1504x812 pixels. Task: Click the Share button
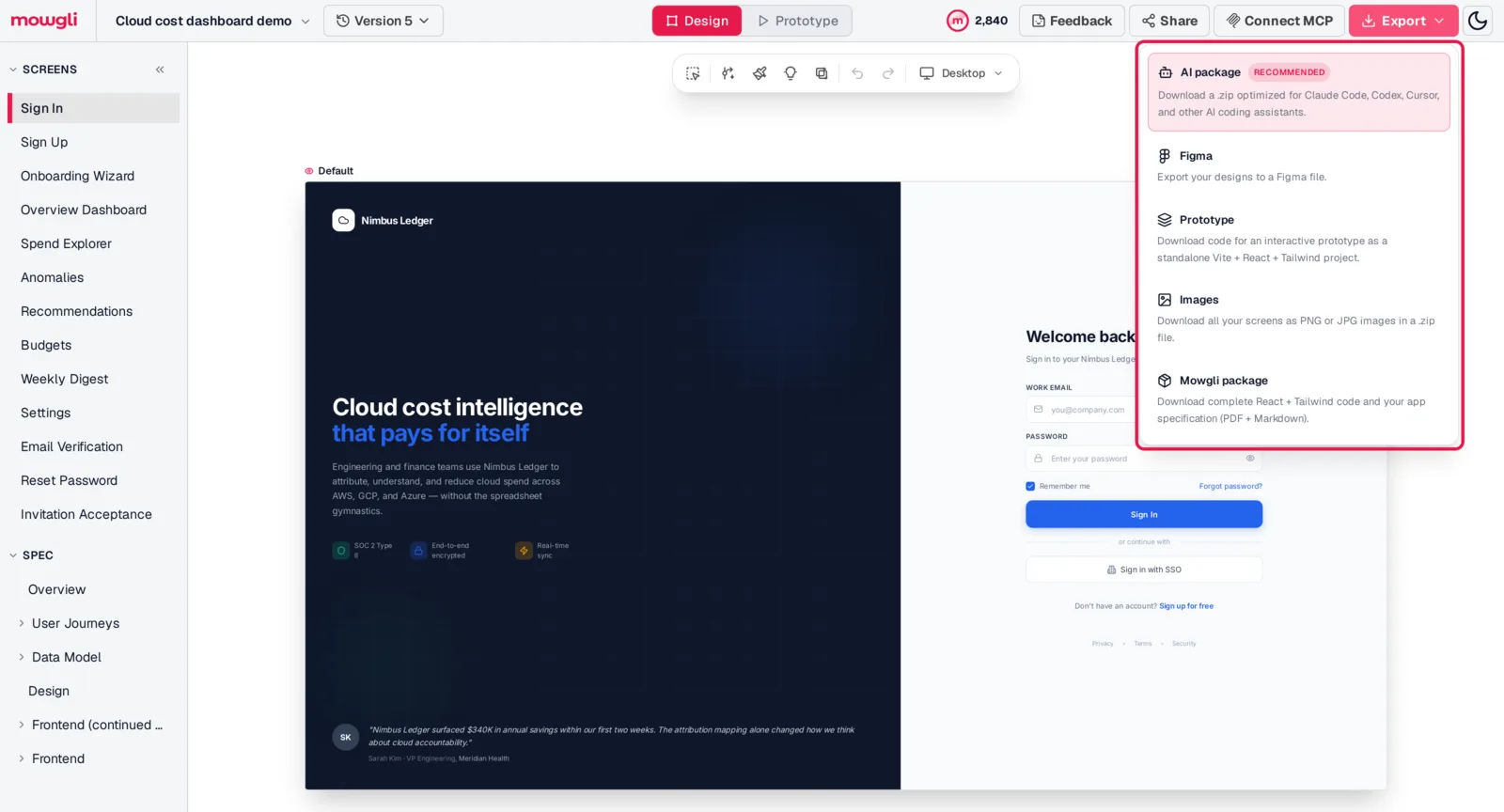click(x=1169, y=21)
